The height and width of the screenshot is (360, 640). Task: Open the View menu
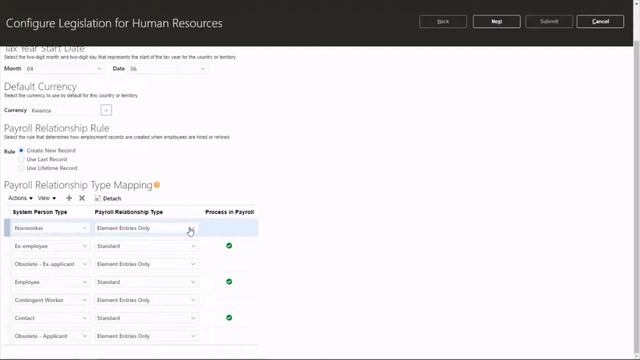47,198
